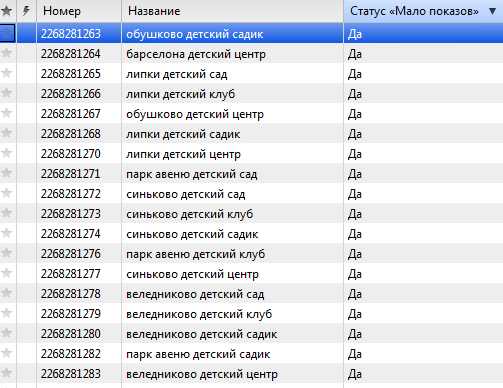Select the name липки детский садик
The height and width of the screenshot is (388, 503).
(x=183, y=134)
